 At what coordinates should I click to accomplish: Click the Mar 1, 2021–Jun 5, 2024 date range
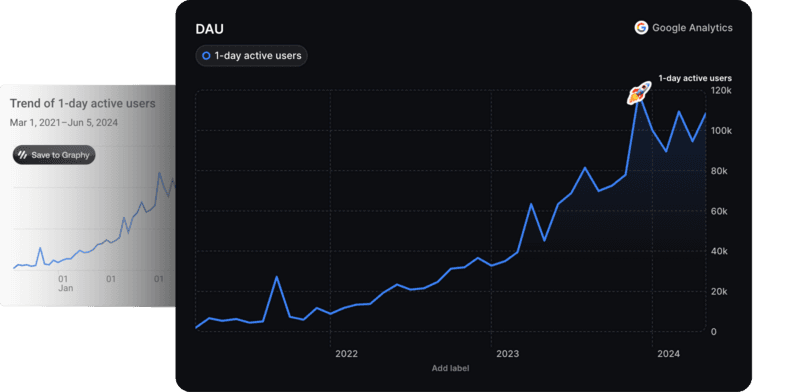point(64,122)
